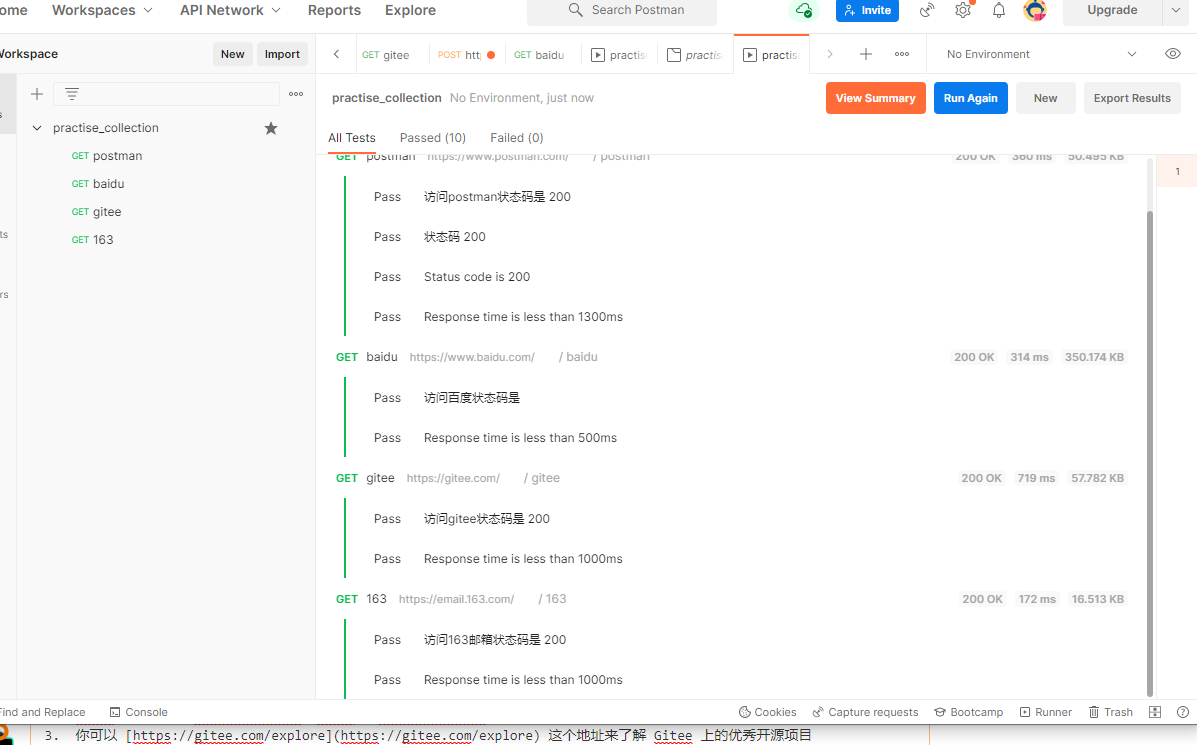Open a new tab with the plus icon
This screenshot has width=1197, height=745.
[x=866, y=54]
